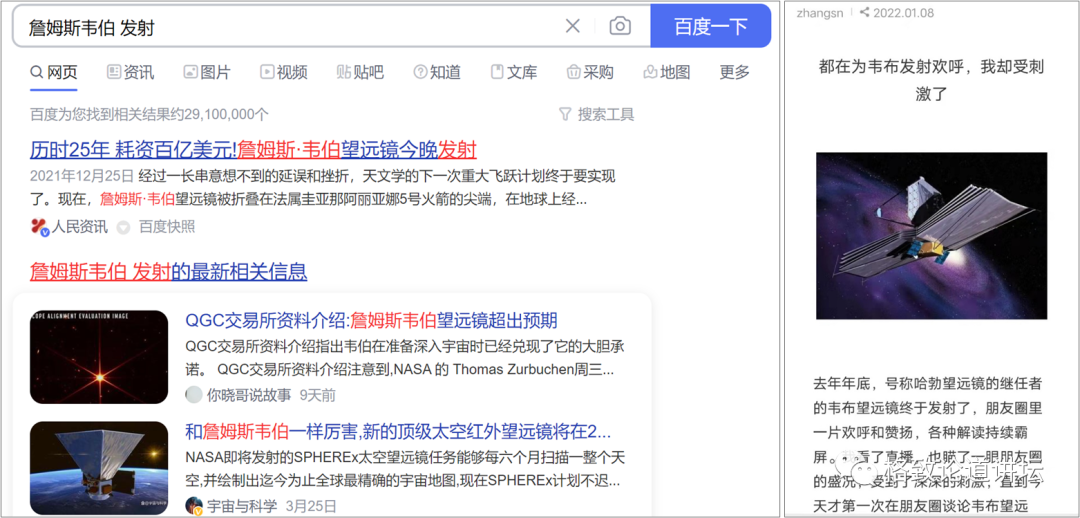Viewport: 1080px width, 518px height.
Task: Open the 文库 tab
Action: coord(514,72)
